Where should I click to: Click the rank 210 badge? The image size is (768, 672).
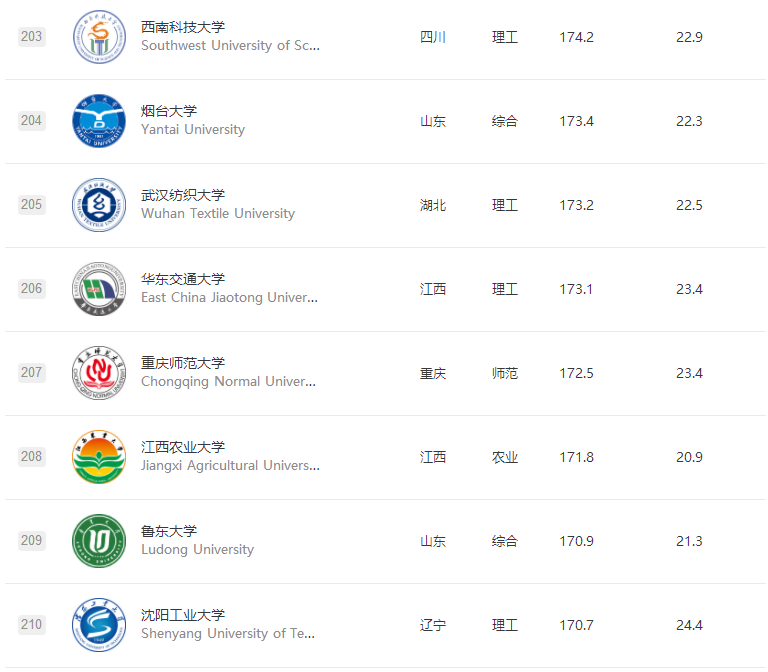[x=32, y=625]
